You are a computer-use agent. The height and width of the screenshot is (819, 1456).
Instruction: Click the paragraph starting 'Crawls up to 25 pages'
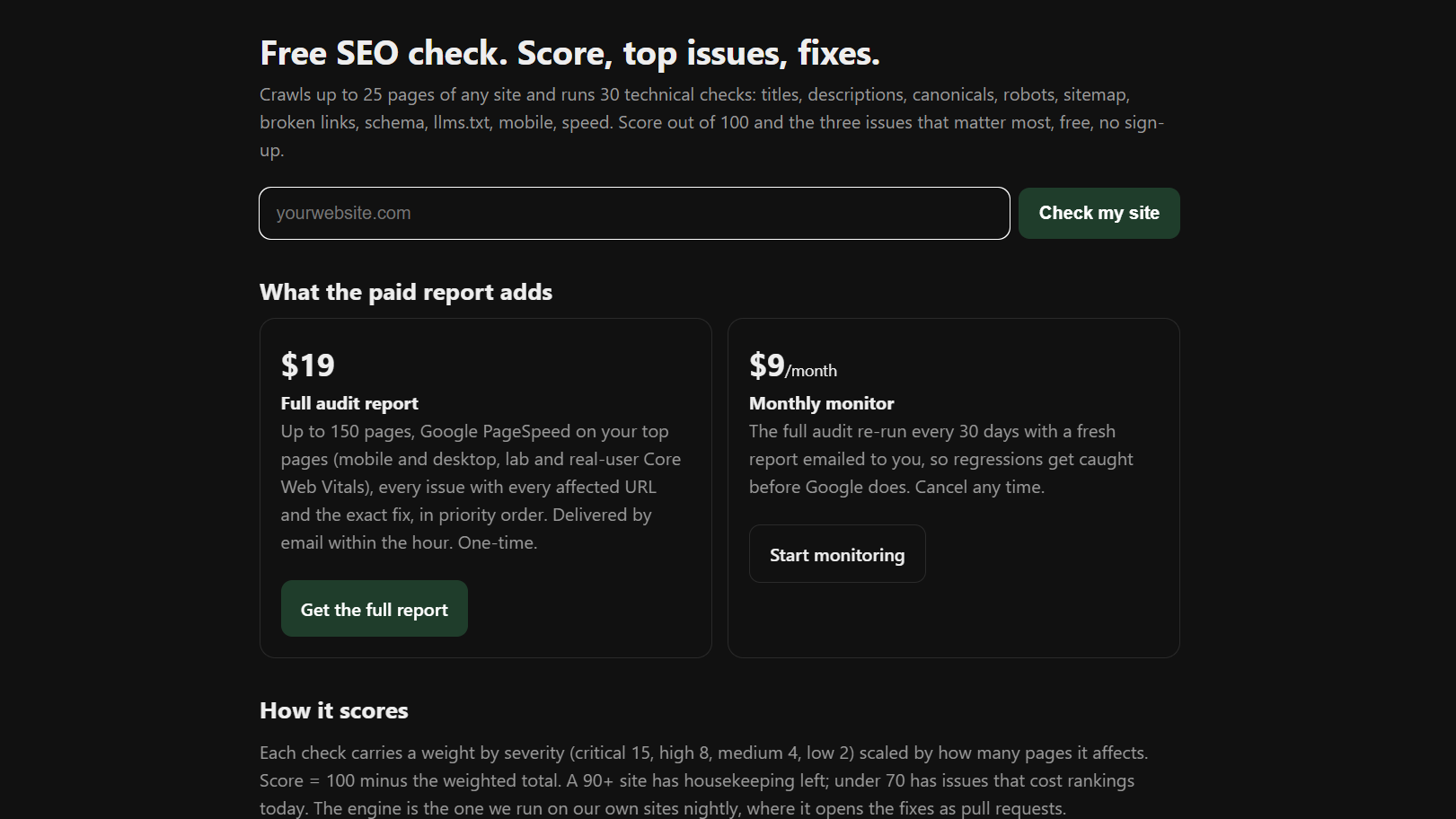(712, 122)
